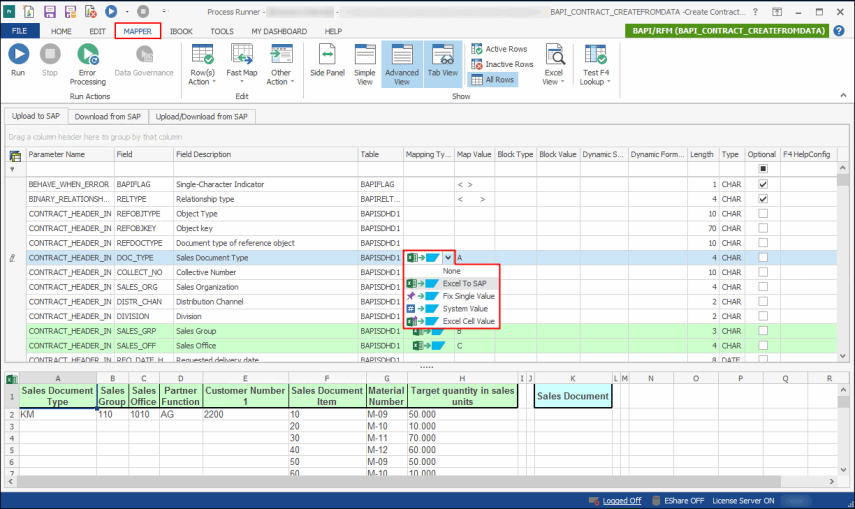Check Optional box for REFOBJKEY row

(x=763, y=228)
